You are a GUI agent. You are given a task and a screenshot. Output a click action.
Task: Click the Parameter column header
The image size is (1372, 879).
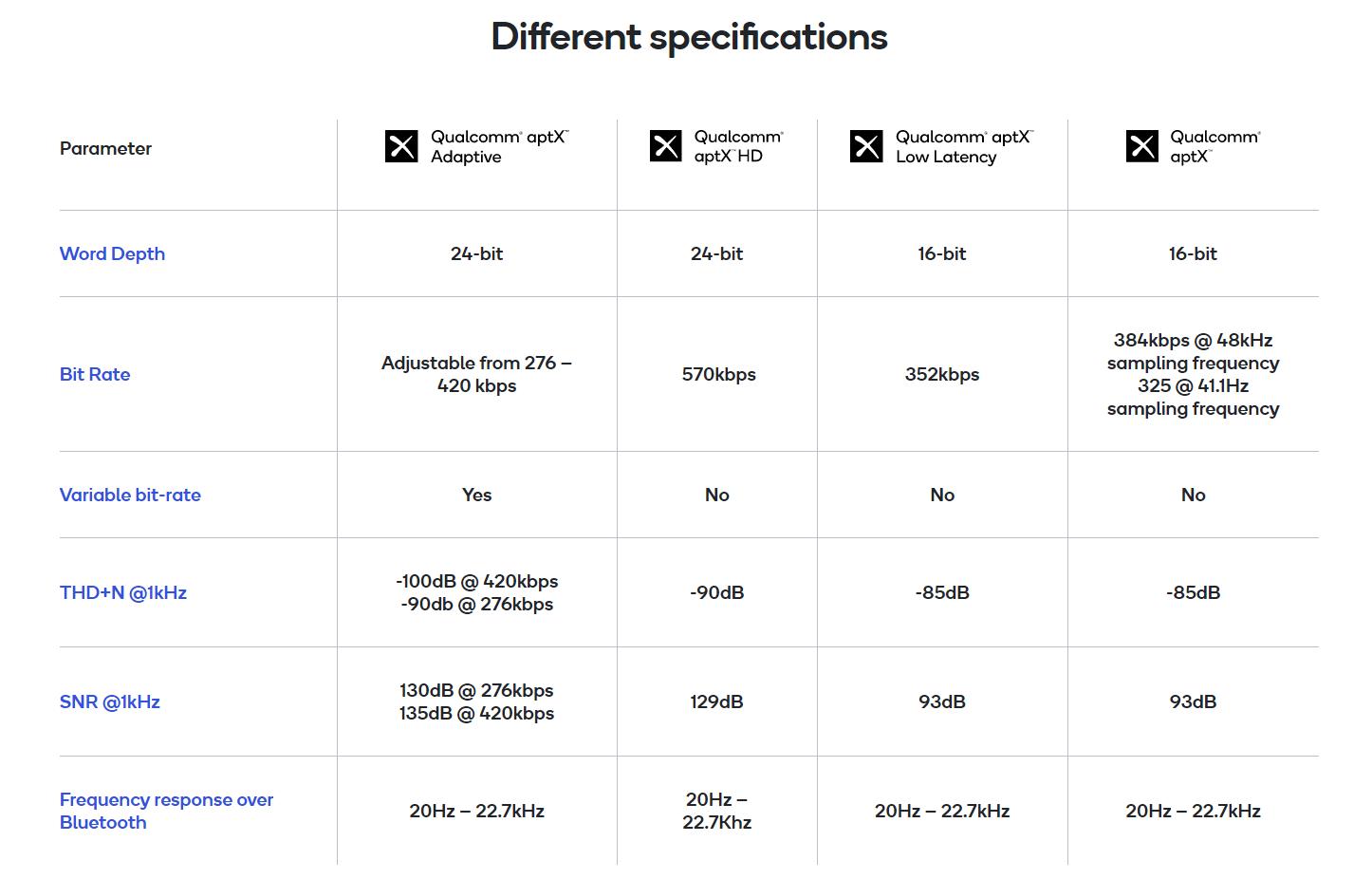105,148
